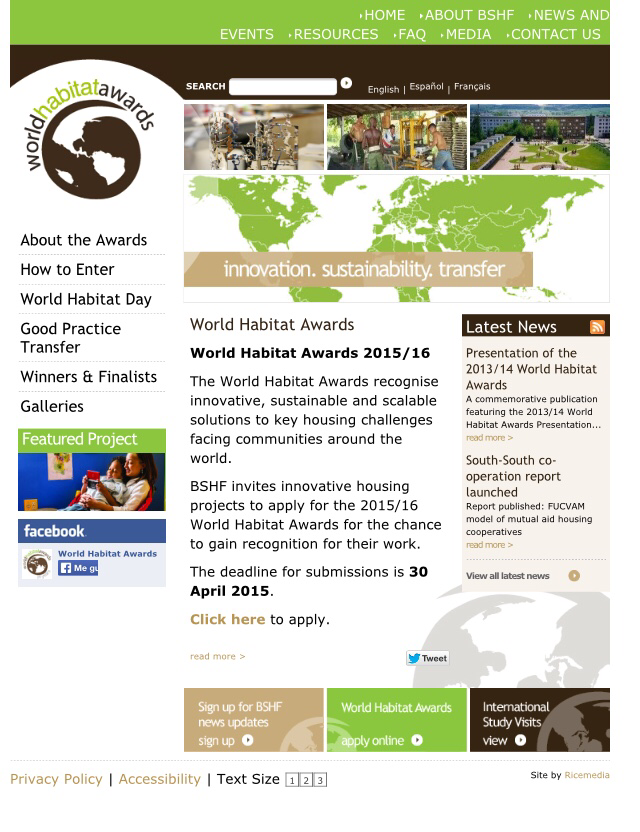Open the RSS feed icon in Latest News
The image size is (640, 832).
pyautogui.click(x=597, y=327)
